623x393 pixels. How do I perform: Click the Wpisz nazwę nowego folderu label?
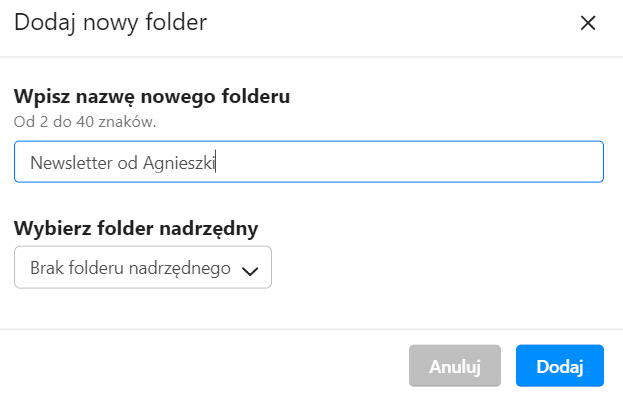pos(152,97)
